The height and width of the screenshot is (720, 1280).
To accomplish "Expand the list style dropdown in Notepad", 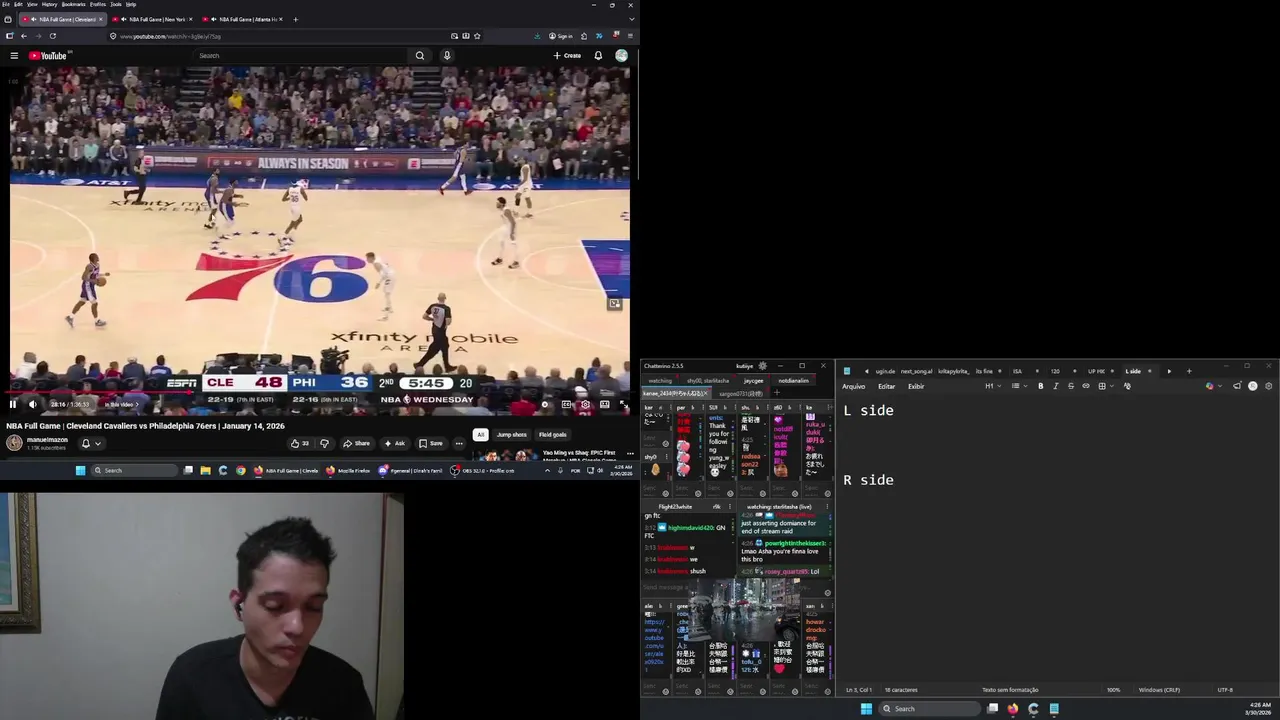I will coord(1018,386).
